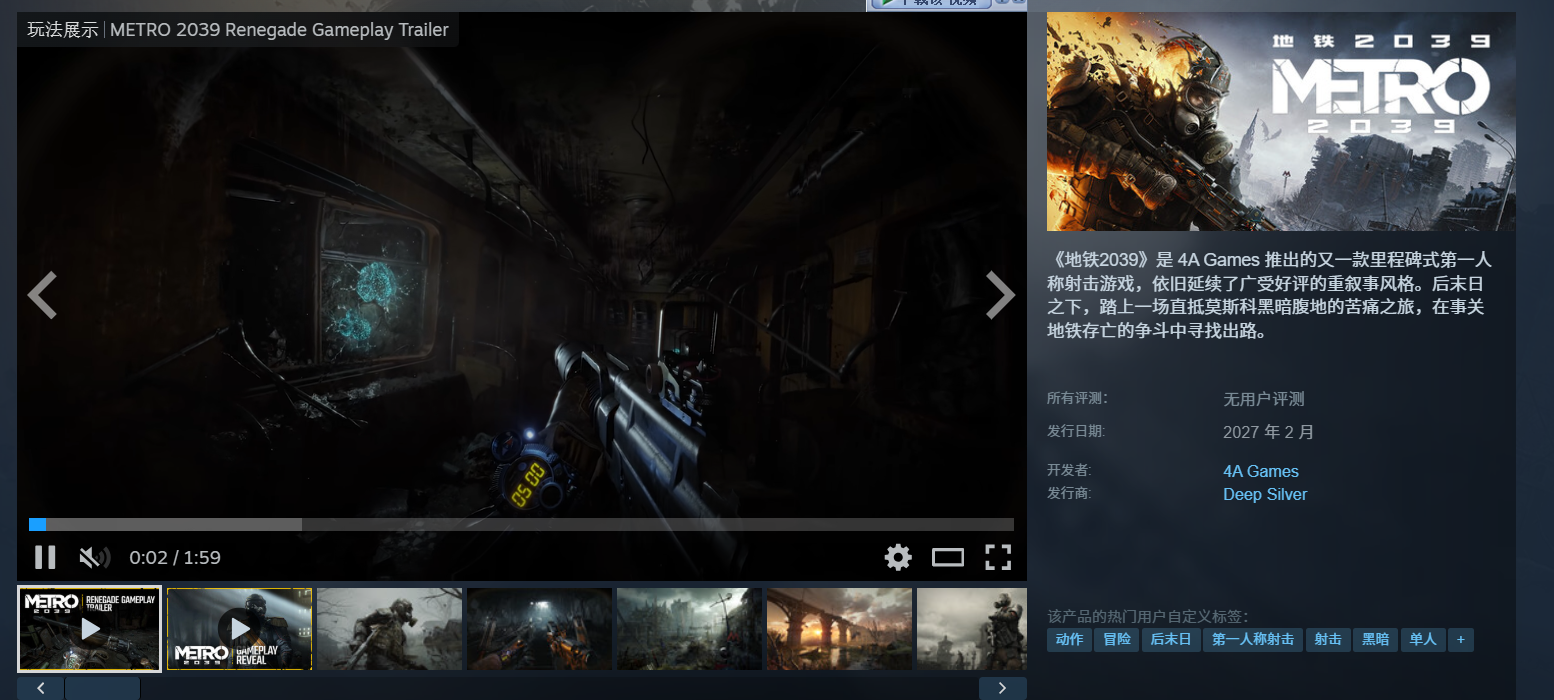Image resolution: width=1554 pixels, height=700 pixels.
Task: Open dark tunnel gun screenshot thumbnail
Action: (x=540, y=628)
